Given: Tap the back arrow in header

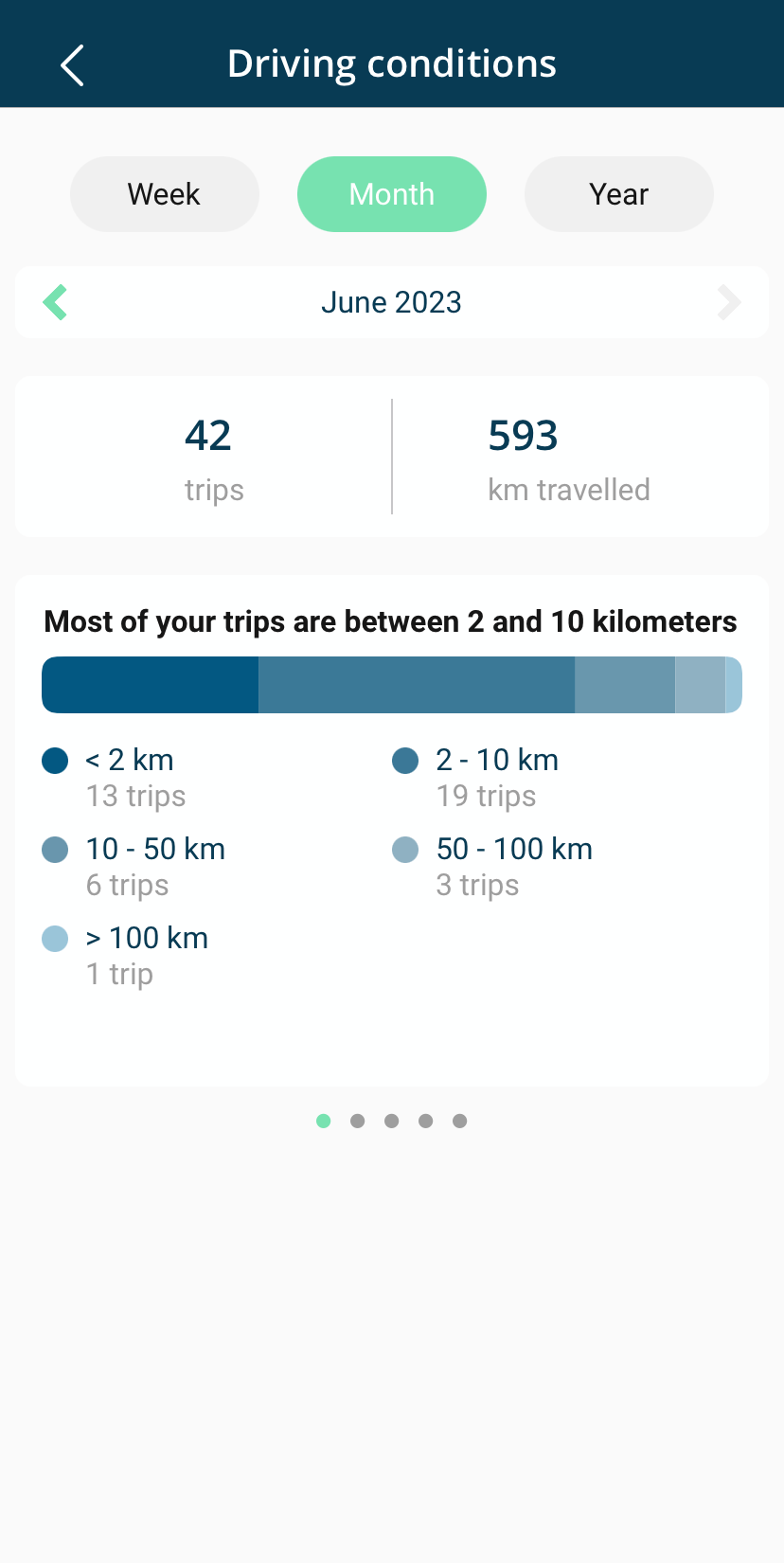Looking at the screenshot, I should pyautogui.click(x=72, y=64).
